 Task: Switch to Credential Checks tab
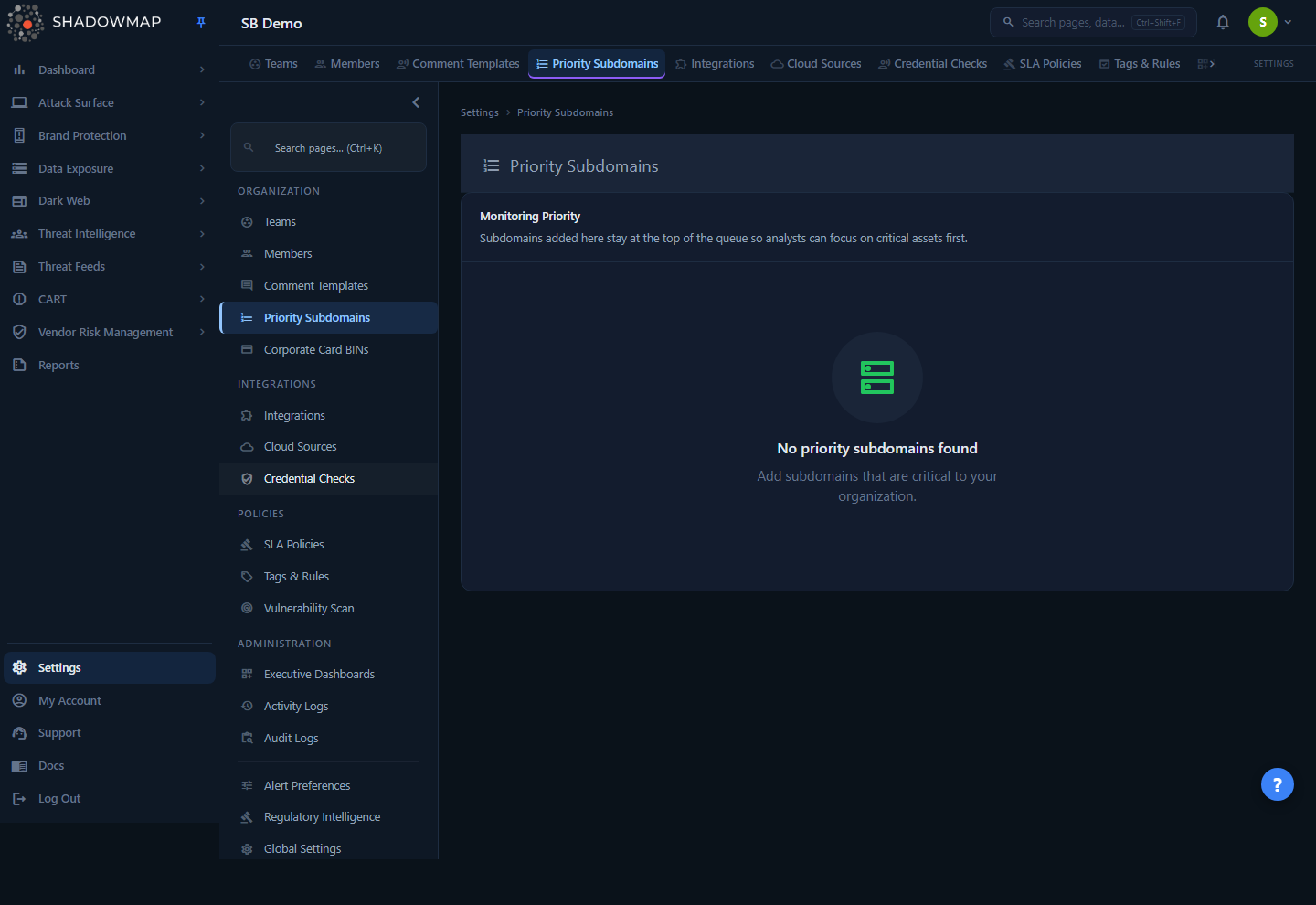933,63
